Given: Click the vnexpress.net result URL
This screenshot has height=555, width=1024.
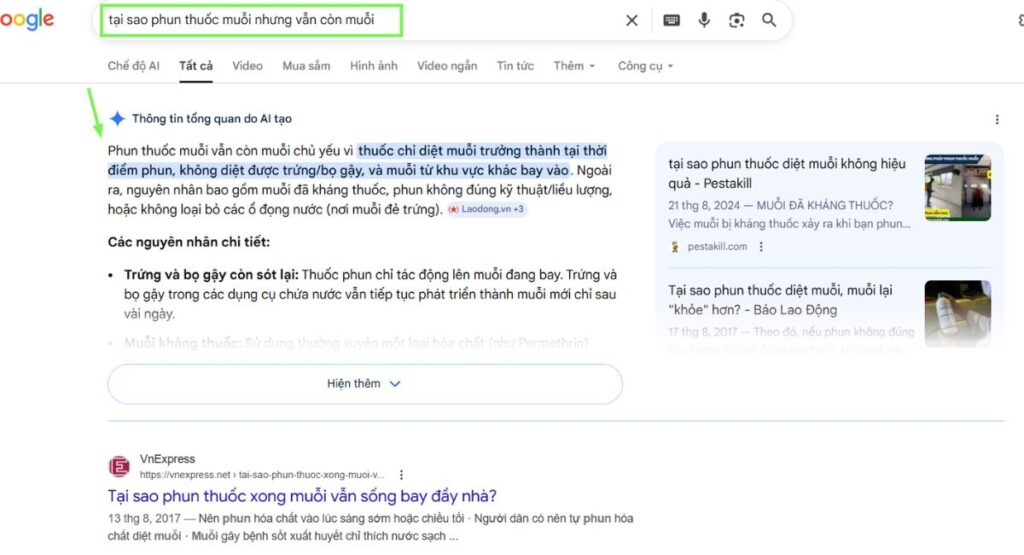Looking at the screenshot, I should 262,475.
